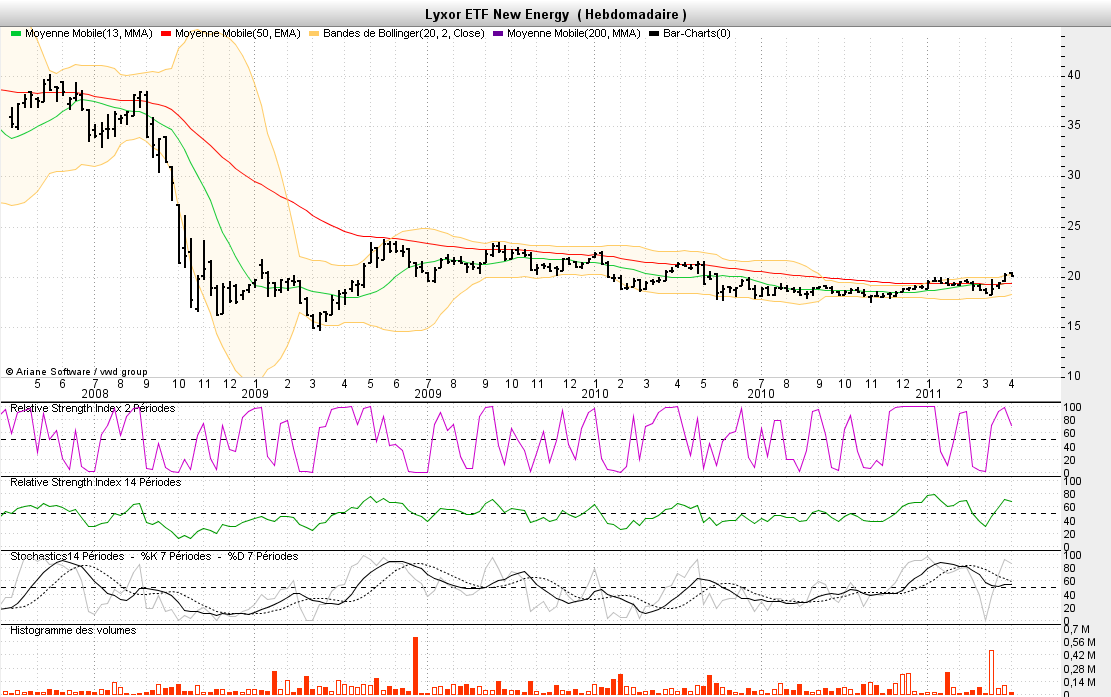Image resolution: width=1111 pixels, height=697 pixels.
Task: Click the "Relative Strength Index 2 Périodes" panel label
Action: [x=93, y=409]
